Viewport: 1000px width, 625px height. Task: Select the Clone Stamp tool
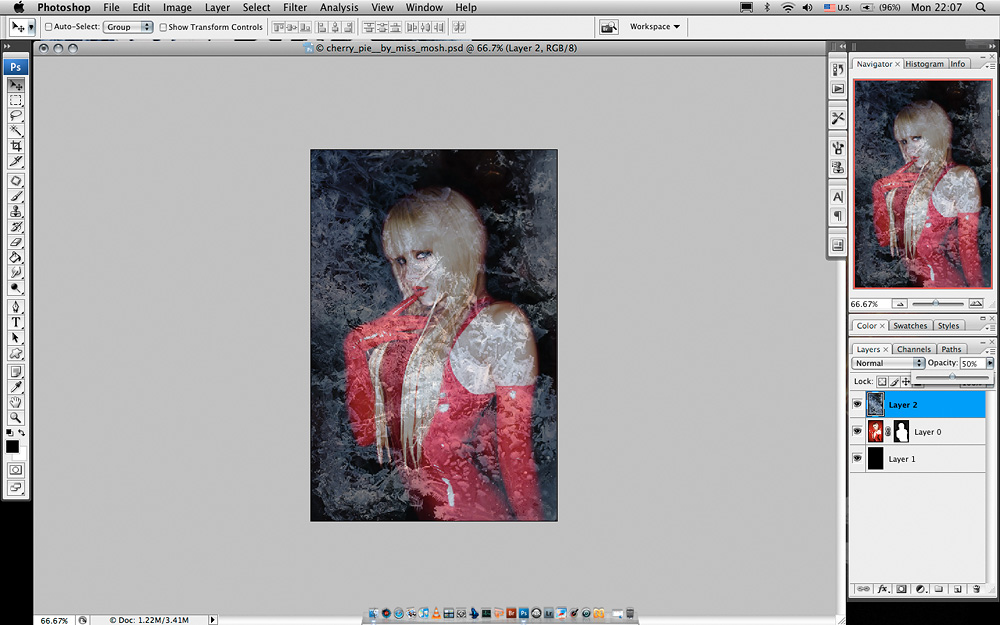pyautogui.click(x=16, y=212)
